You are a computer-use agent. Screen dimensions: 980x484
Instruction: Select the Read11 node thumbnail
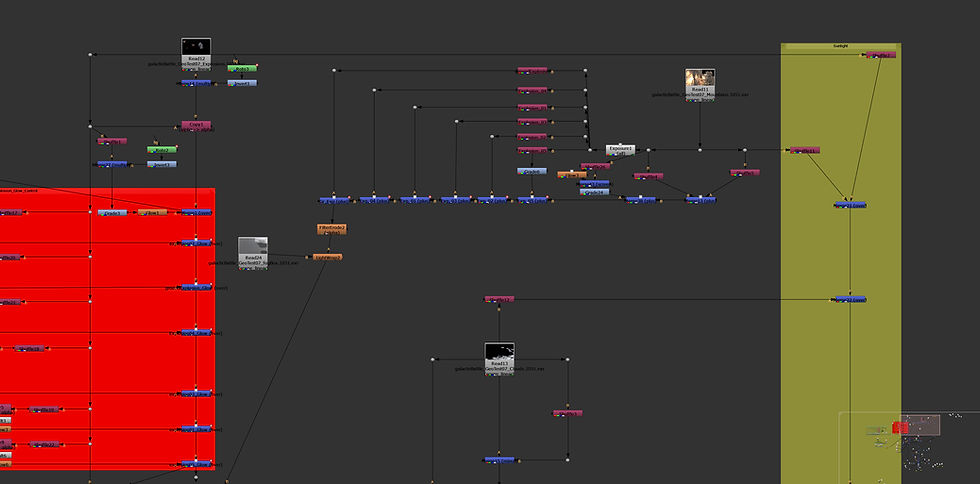point(700,78)
